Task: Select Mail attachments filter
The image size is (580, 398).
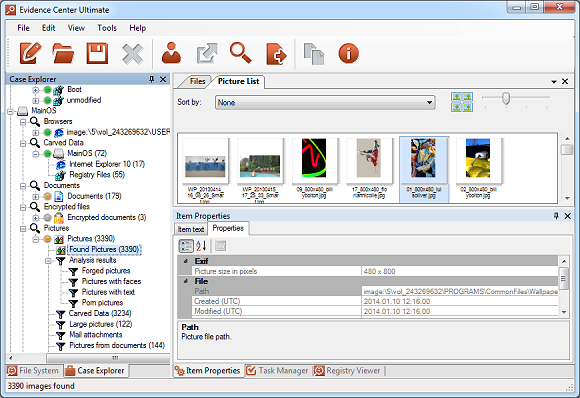Action: [95, 335]
